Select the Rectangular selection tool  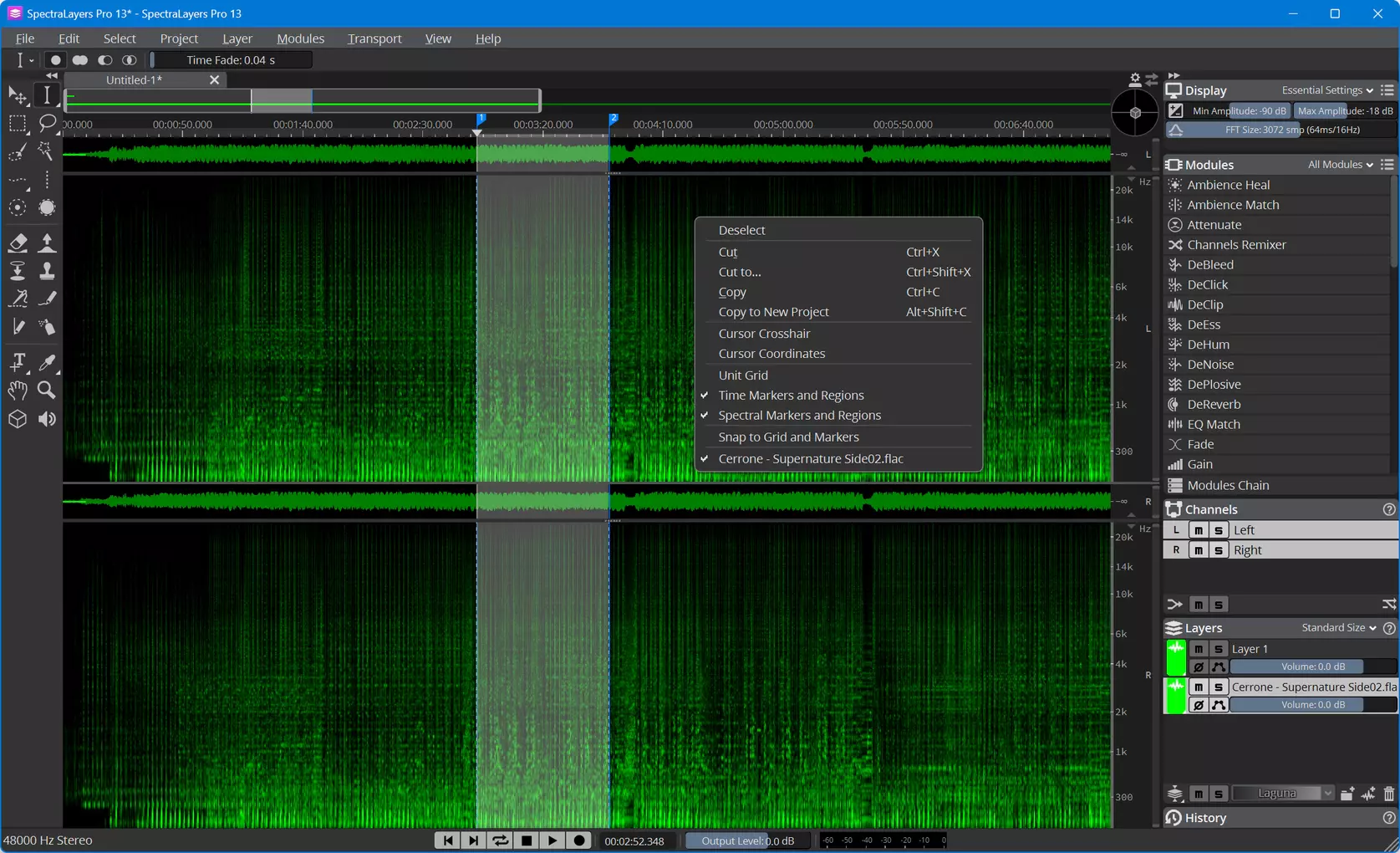coord(18,123)
